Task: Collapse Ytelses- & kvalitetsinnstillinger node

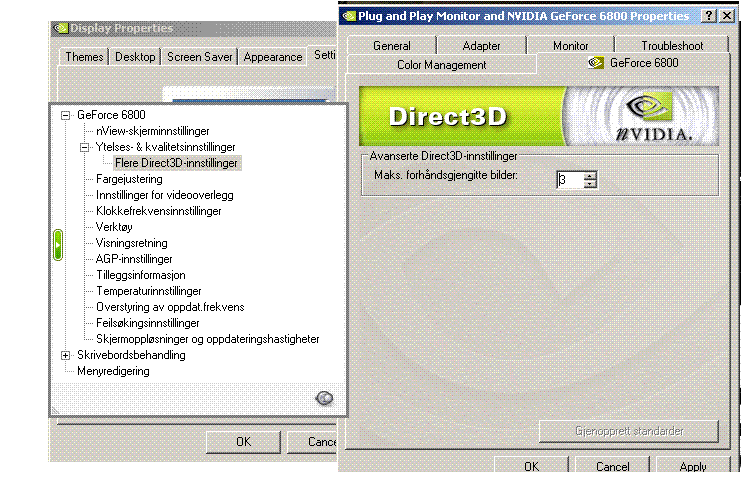Action: point(85,147)
